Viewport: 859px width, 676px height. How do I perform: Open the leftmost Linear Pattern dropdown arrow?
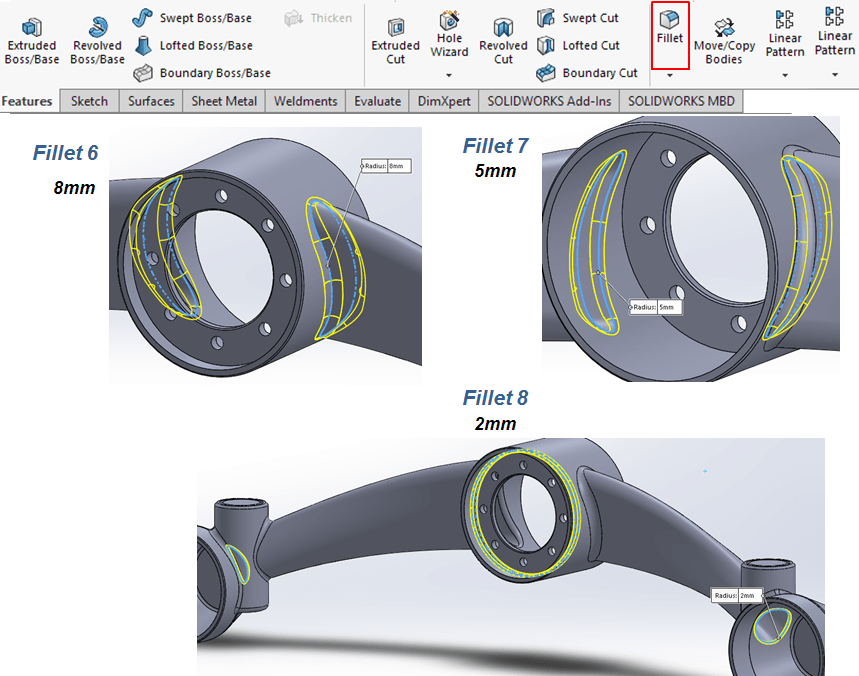click(x=785, y=75)
